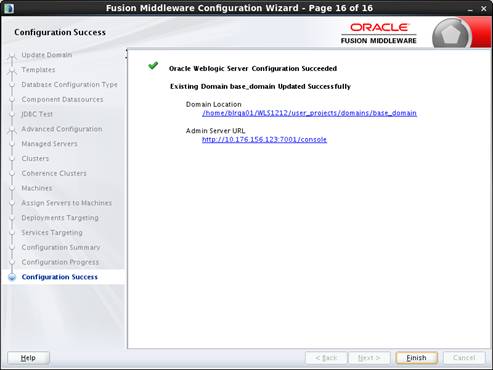Screen dimensions: 493x370
Task: Select Managed Servers step
Action: tap(49, 144)
